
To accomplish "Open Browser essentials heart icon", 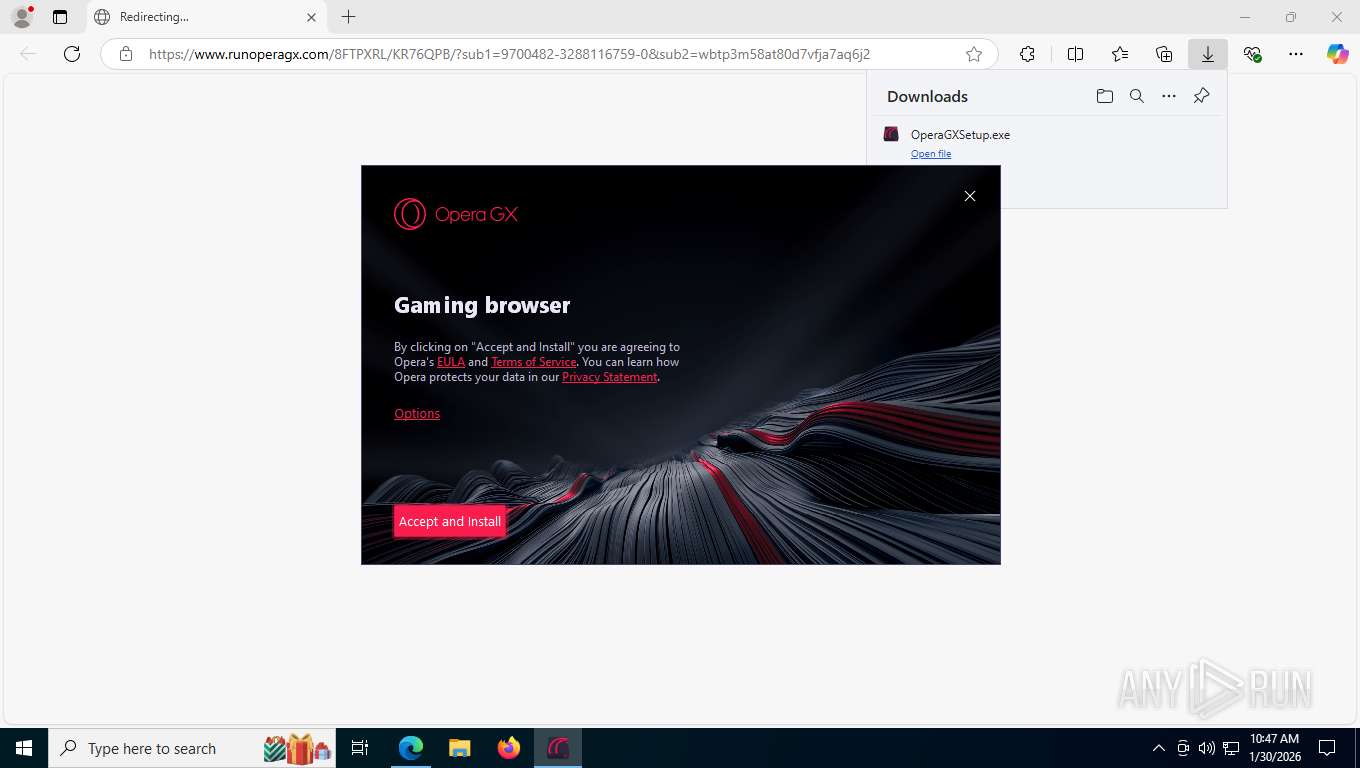I will (1252, 54).
